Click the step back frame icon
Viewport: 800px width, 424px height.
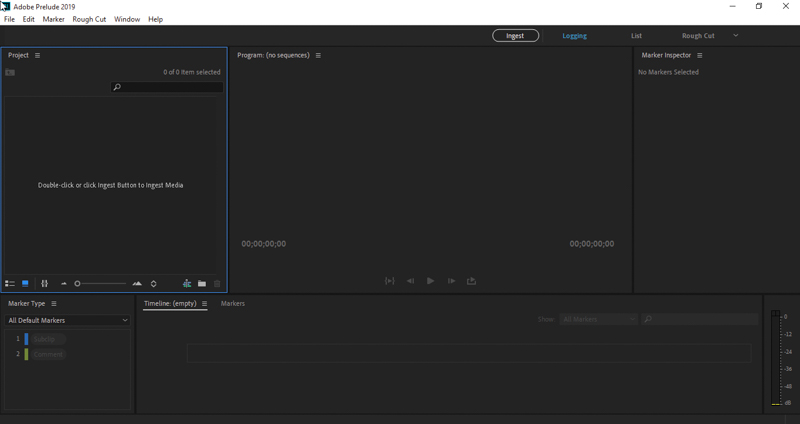coord(410,281)
